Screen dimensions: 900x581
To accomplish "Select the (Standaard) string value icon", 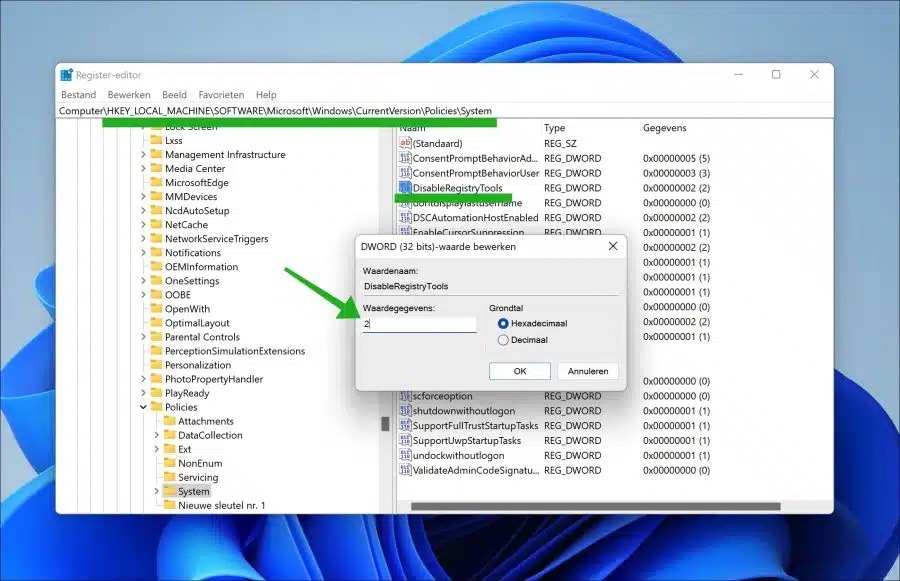I will [405, 143].
